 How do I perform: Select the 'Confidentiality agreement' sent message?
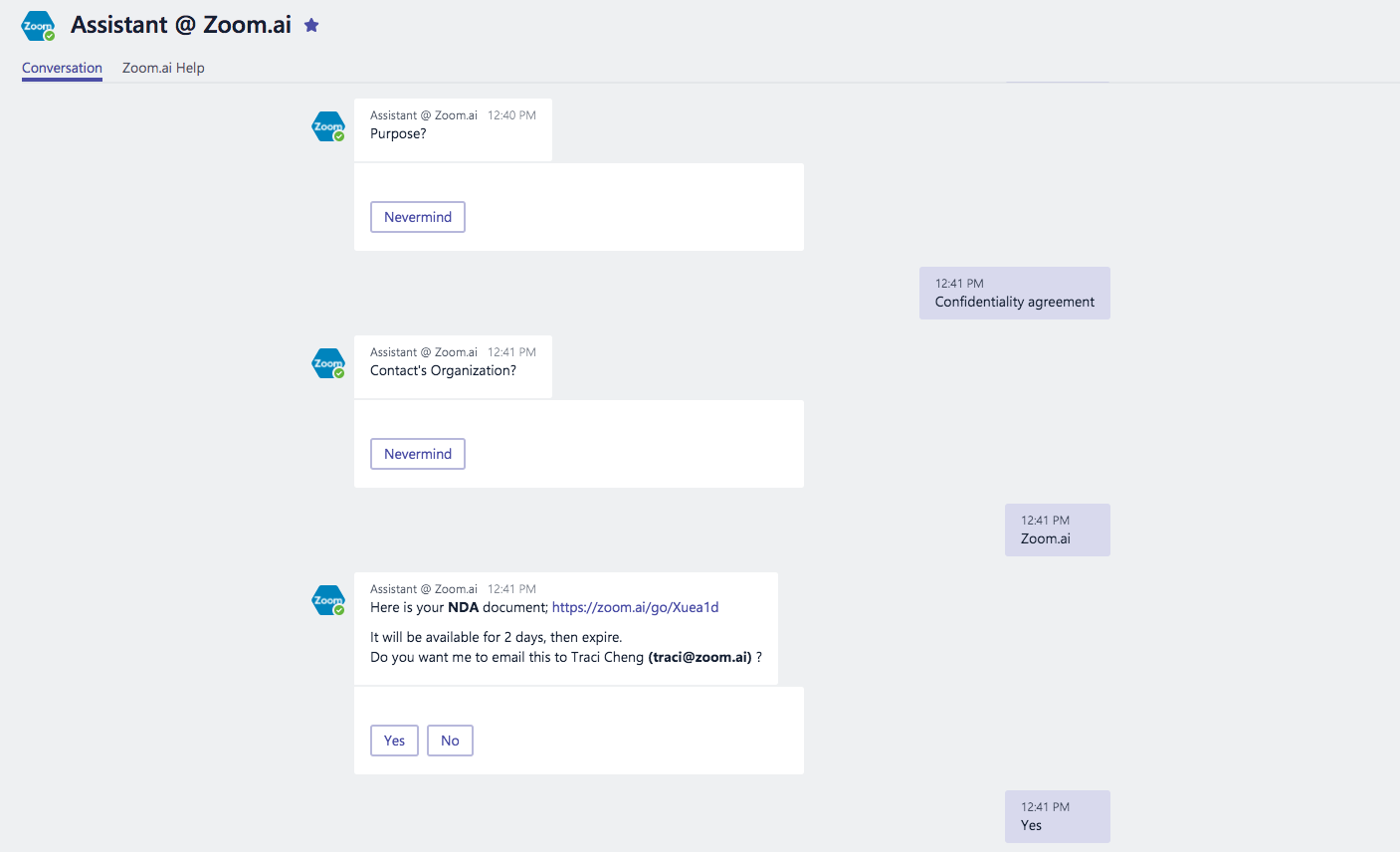(1015, 293)
